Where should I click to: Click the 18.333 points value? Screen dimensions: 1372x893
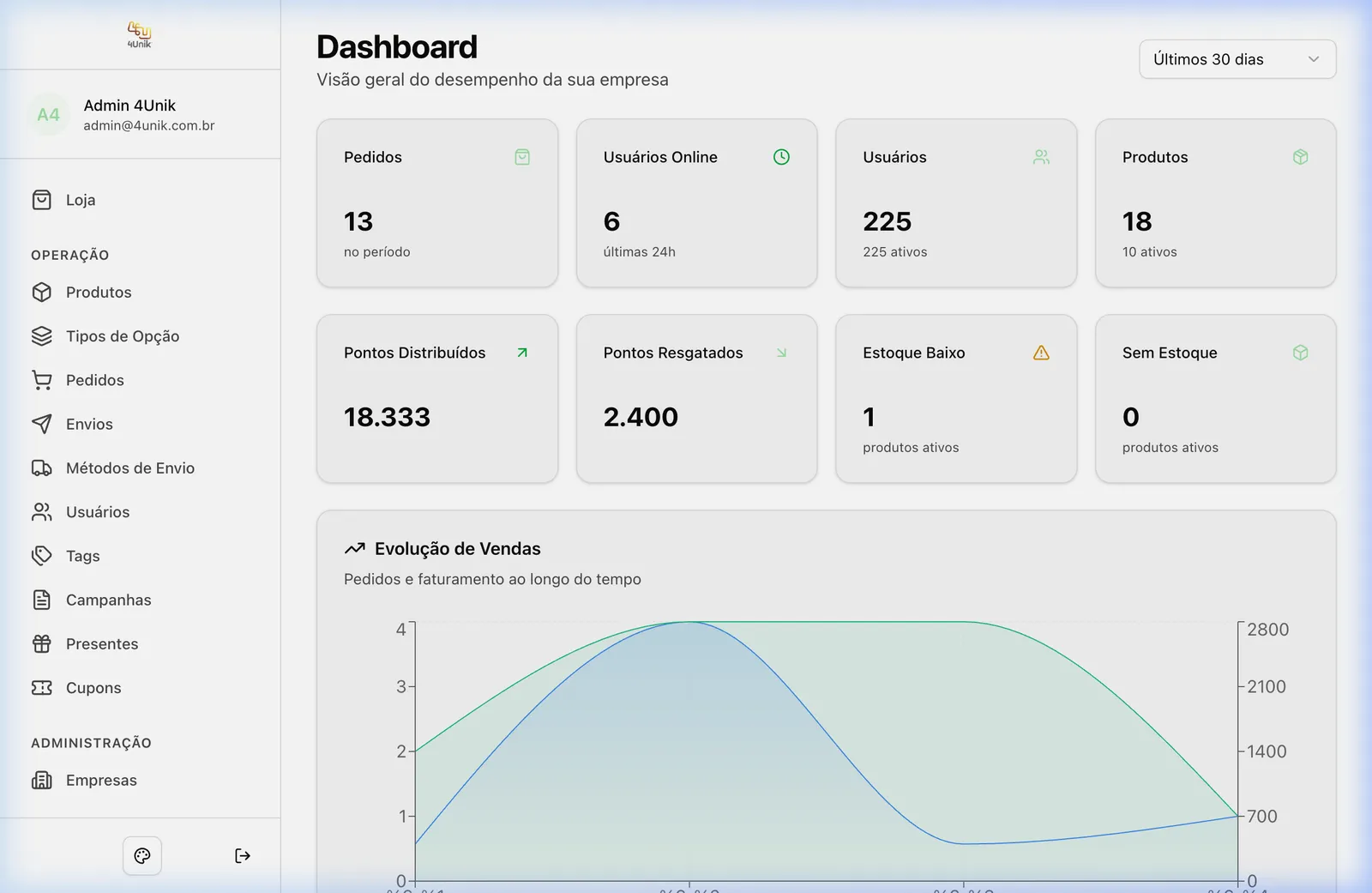point(387,417)
